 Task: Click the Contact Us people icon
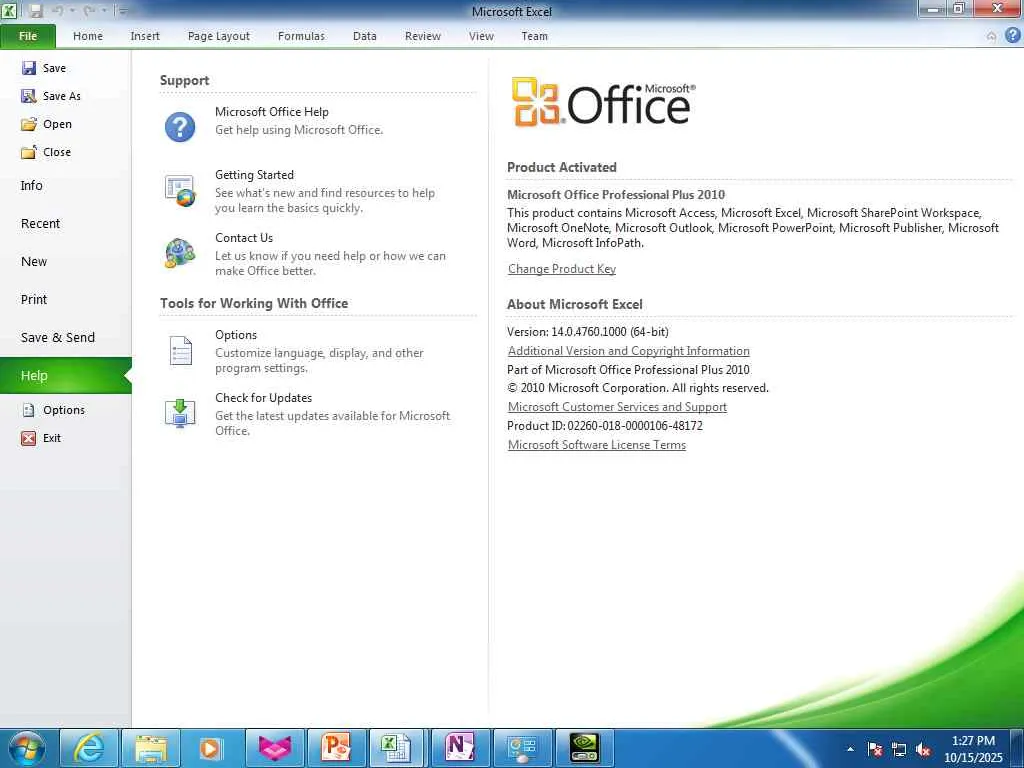[x=180, y=253]
